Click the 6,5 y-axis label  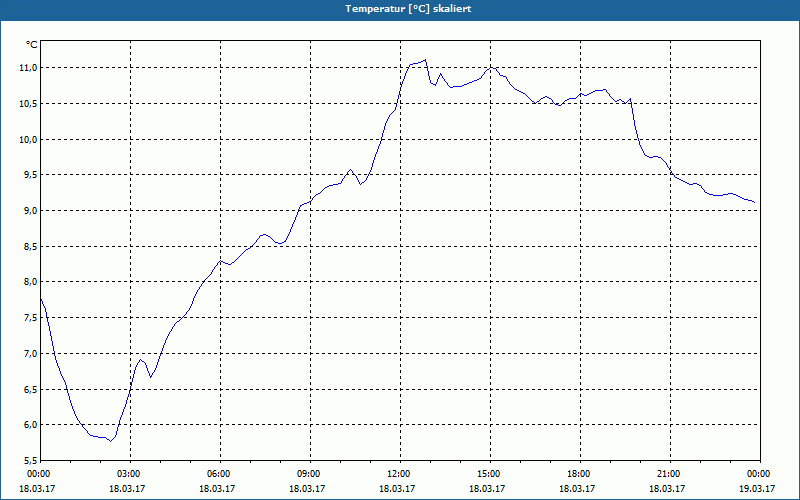[31, 389]
